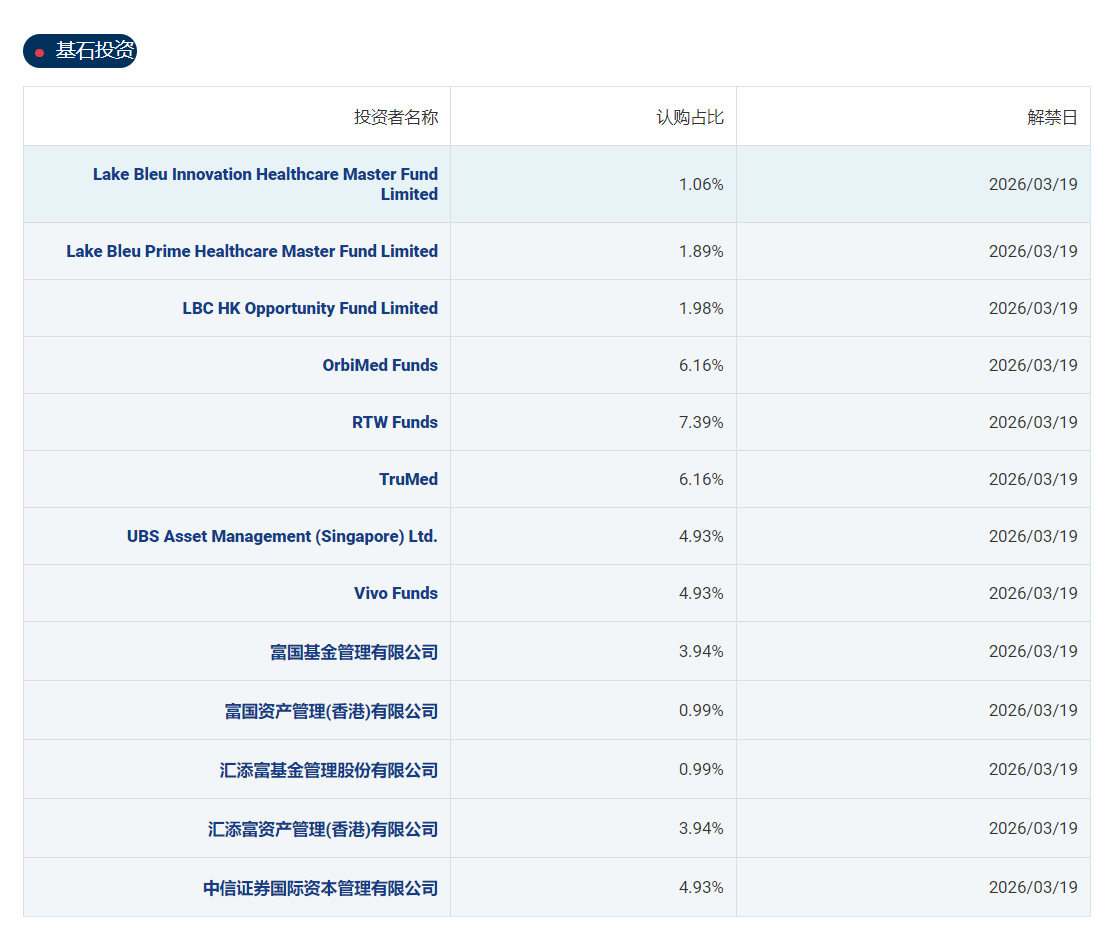Open Lake Bleu Prime Healthcare Master Fund Limited
Screen dimensions: 1116x939
coord(252,251)
